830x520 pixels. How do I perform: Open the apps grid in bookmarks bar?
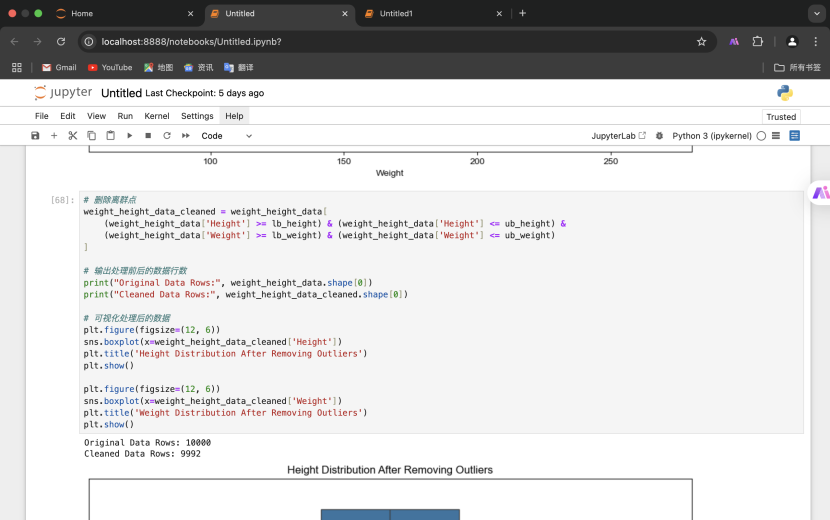[16, 67]
